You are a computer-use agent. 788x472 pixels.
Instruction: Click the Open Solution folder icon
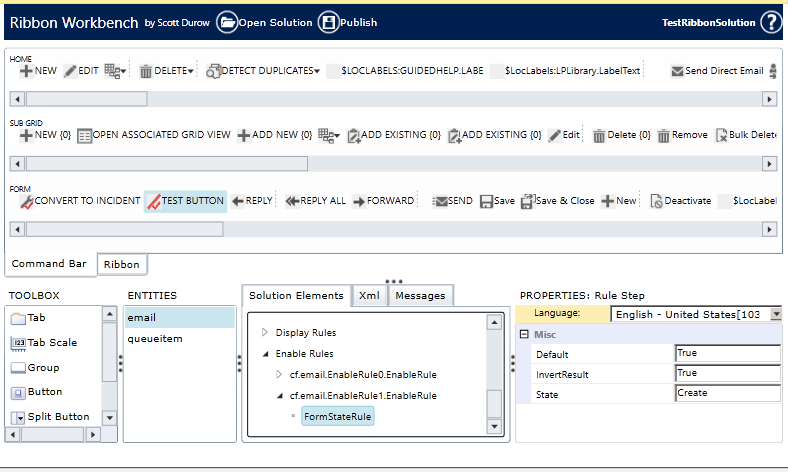pos(227,22)
